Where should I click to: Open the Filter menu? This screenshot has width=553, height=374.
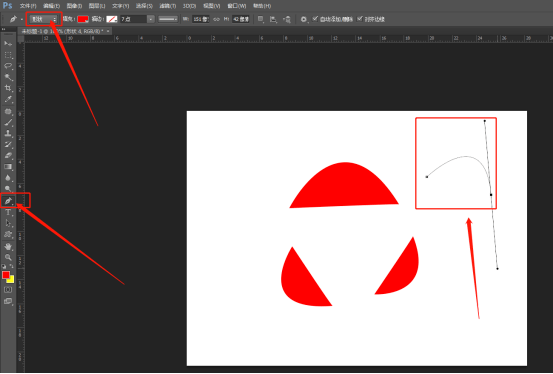coord(168,6)
